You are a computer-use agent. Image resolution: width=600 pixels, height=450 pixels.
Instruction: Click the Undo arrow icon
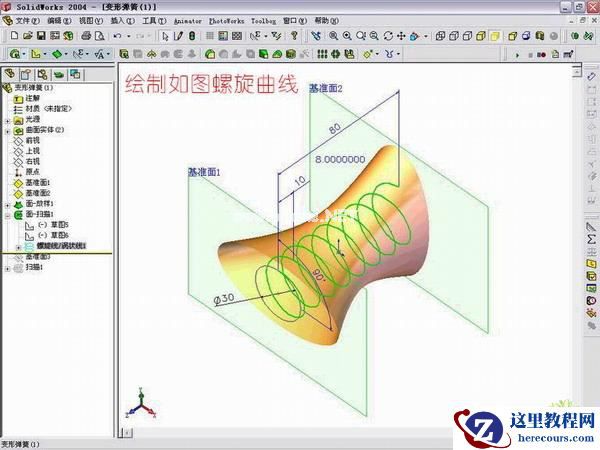pyautogui.click(x=117, y=36)
